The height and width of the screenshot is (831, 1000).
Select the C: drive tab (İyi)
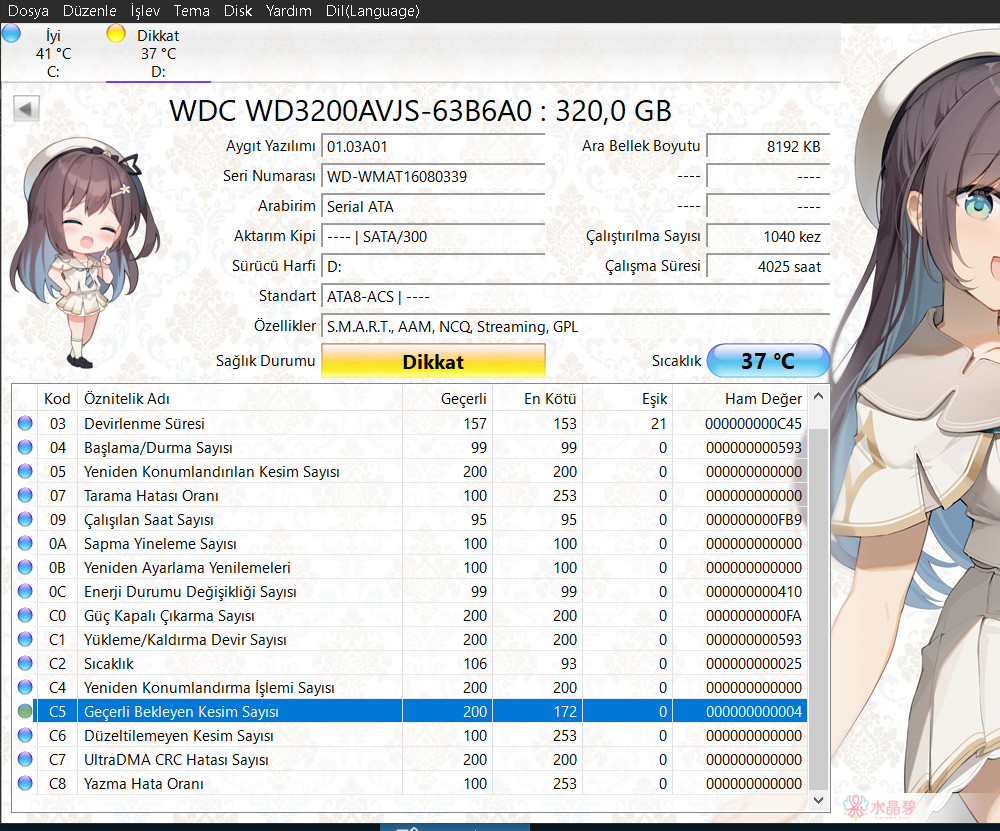coord(53,54)
